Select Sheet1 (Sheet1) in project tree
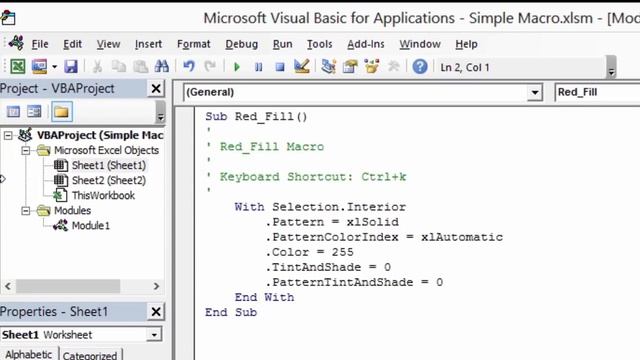Screen dimensions: 640x360 coord(109,165)
